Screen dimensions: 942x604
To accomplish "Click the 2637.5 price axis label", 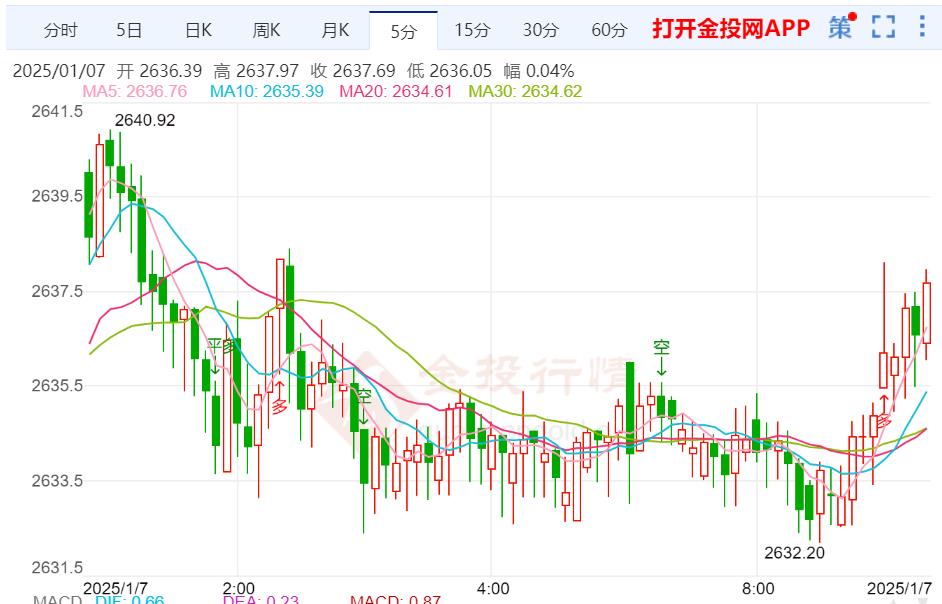I will (x=57, y=291).
